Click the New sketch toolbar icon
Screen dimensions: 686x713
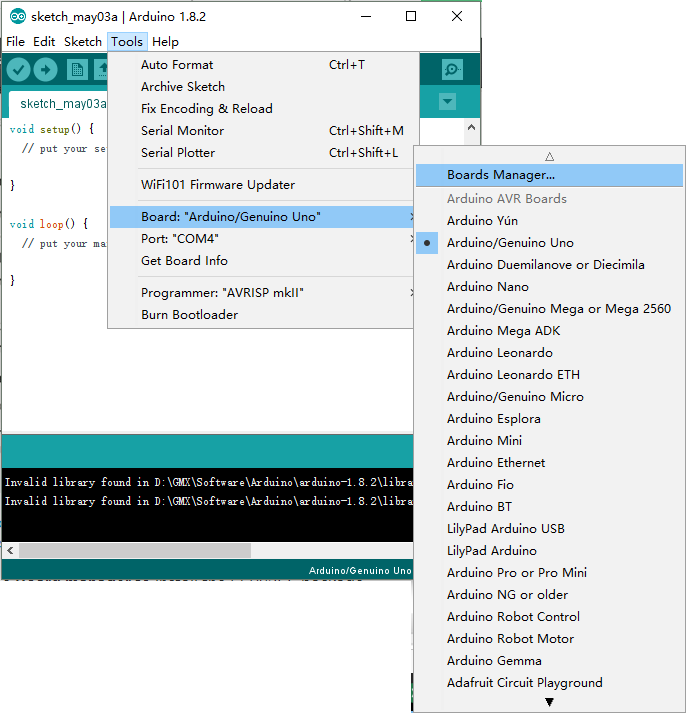click(x=77, y=70)
